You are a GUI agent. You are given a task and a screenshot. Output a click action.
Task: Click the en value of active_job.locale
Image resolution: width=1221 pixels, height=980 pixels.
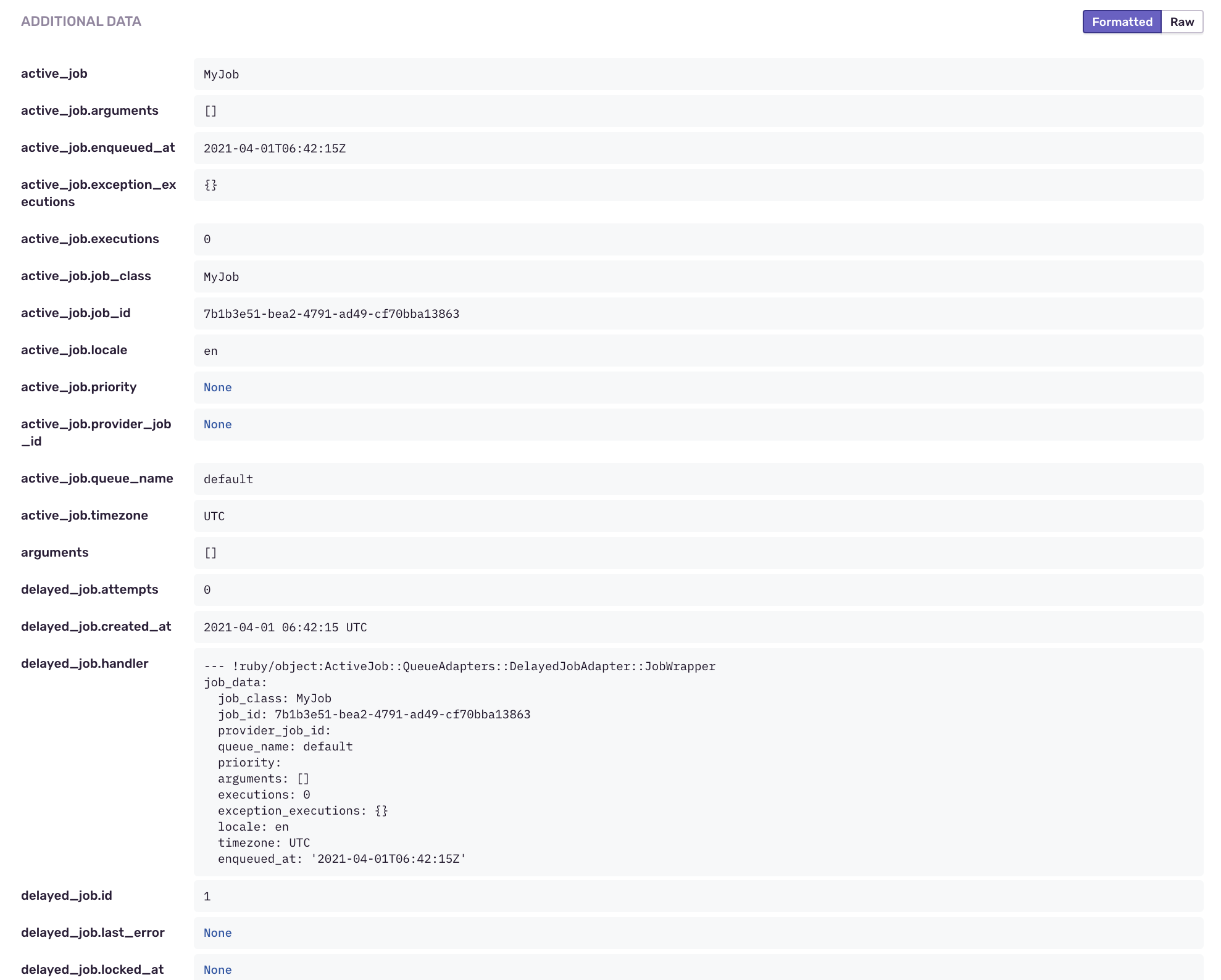pos(210,351)
